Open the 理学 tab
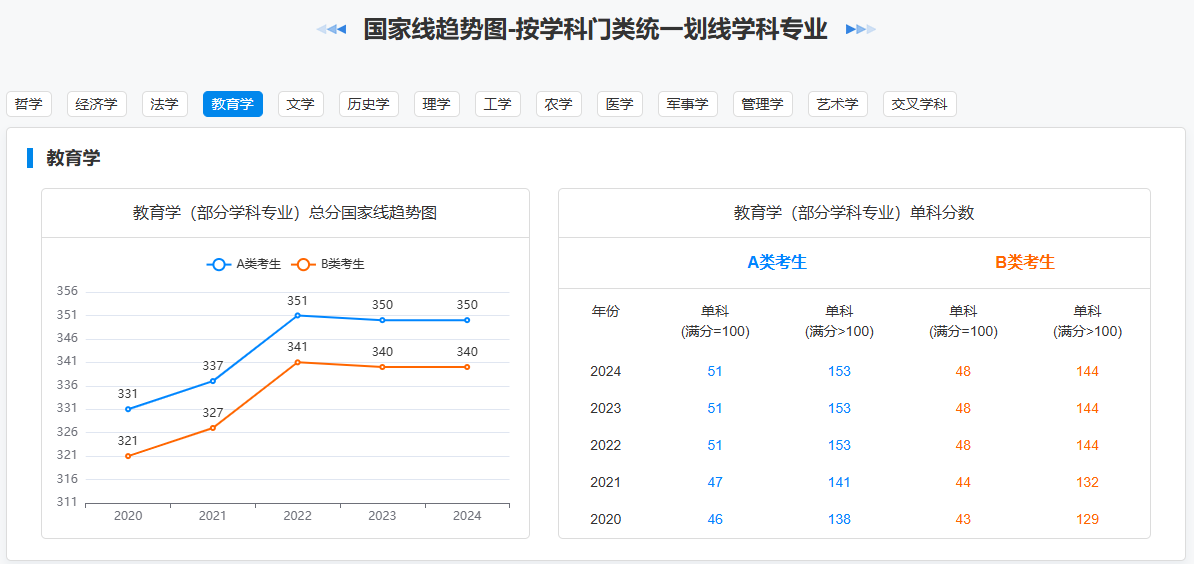1194x564 pixels. (436, 104)
